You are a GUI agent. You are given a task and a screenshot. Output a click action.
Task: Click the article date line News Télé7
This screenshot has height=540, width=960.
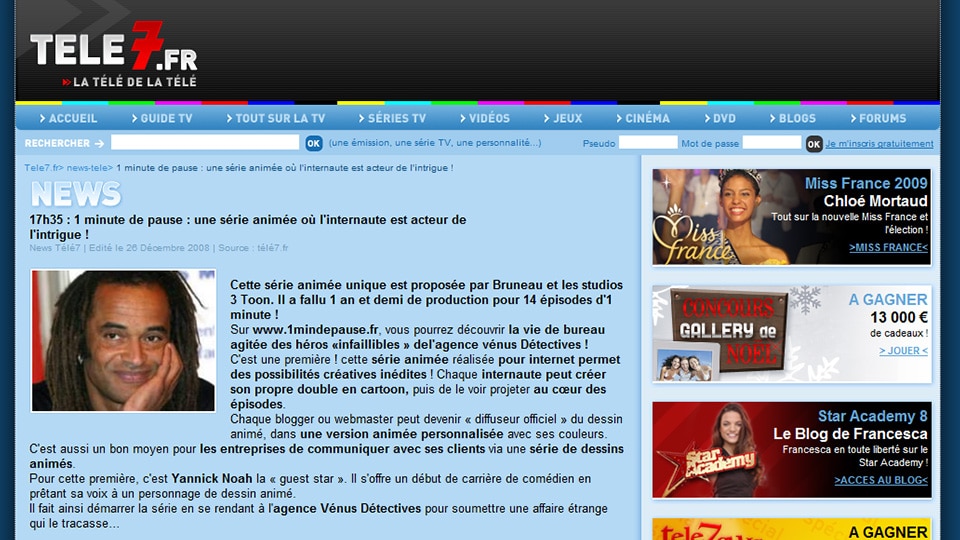[159, 248]
